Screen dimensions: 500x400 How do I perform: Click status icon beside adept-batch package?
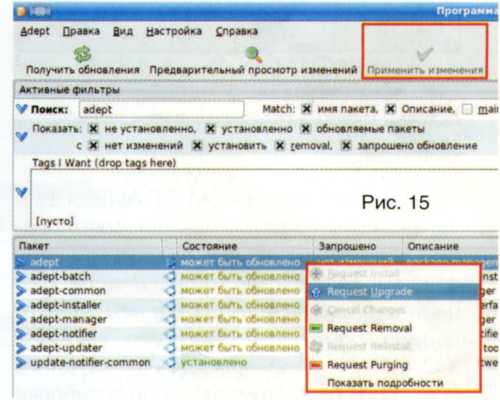click(x=170, y=276)
